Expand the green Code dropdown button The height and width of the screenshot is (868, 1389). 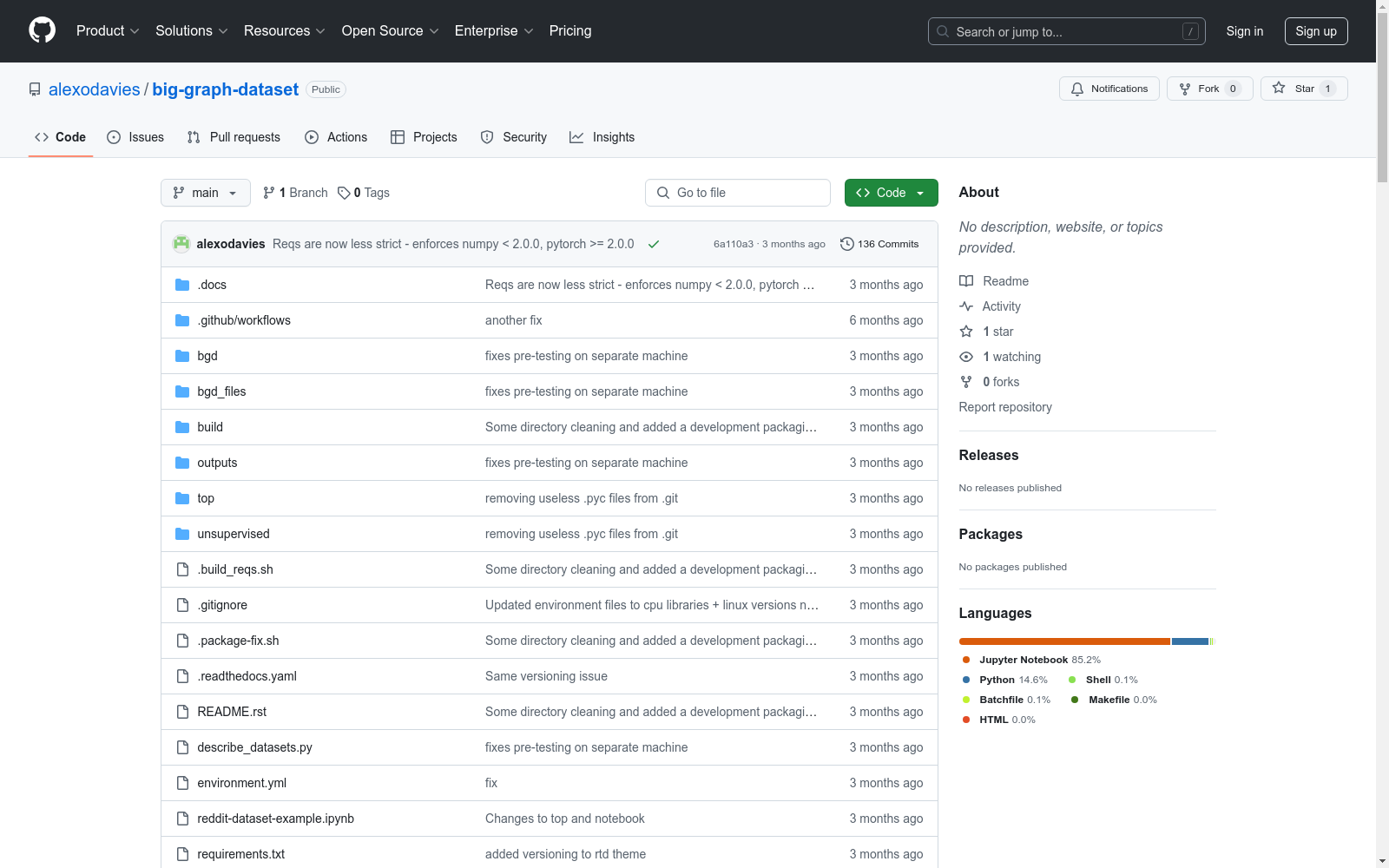[x=891, y=193]
